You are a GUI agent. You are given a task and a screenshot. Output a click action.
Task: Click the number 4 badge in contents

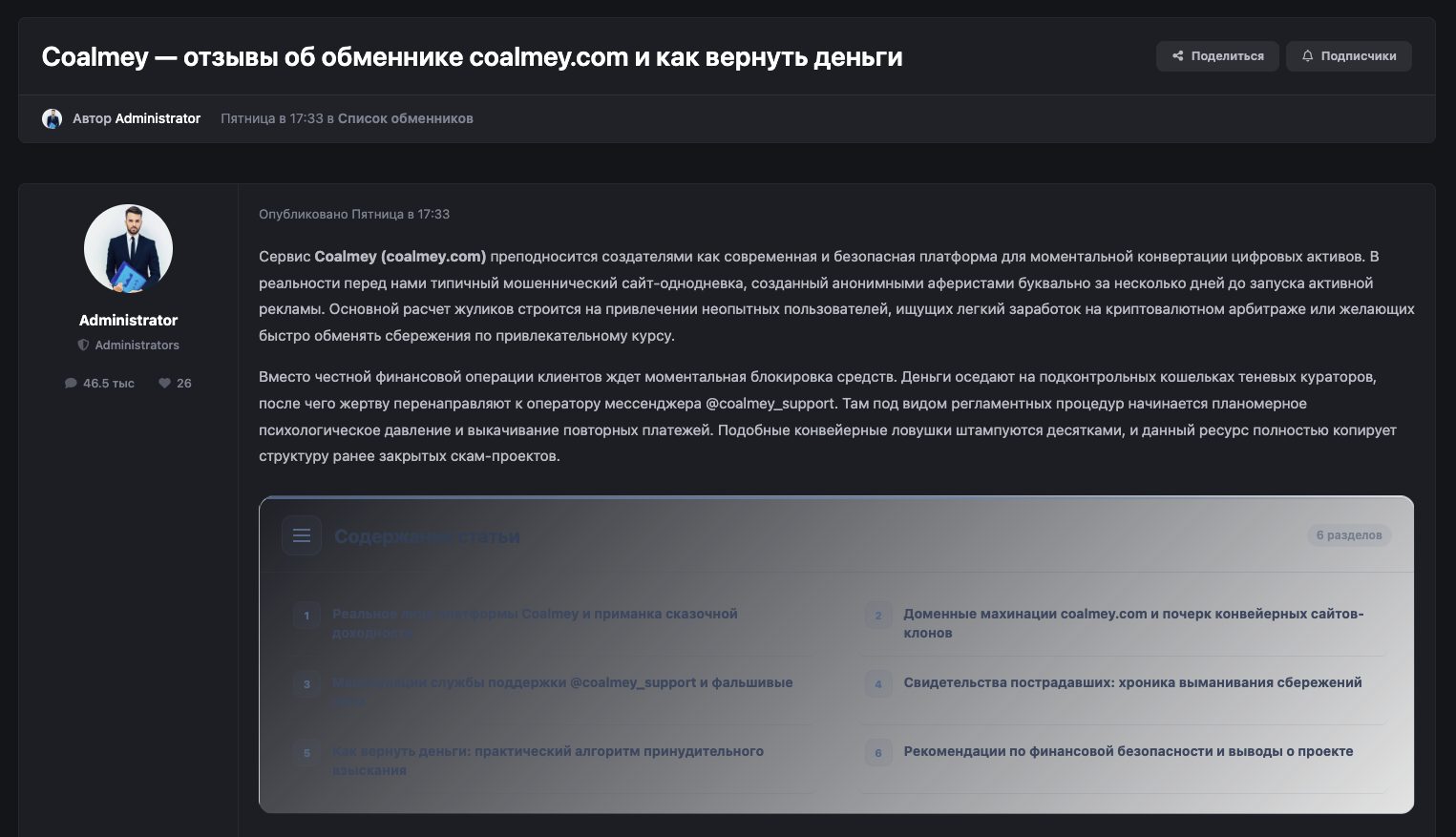click(878, 684)
